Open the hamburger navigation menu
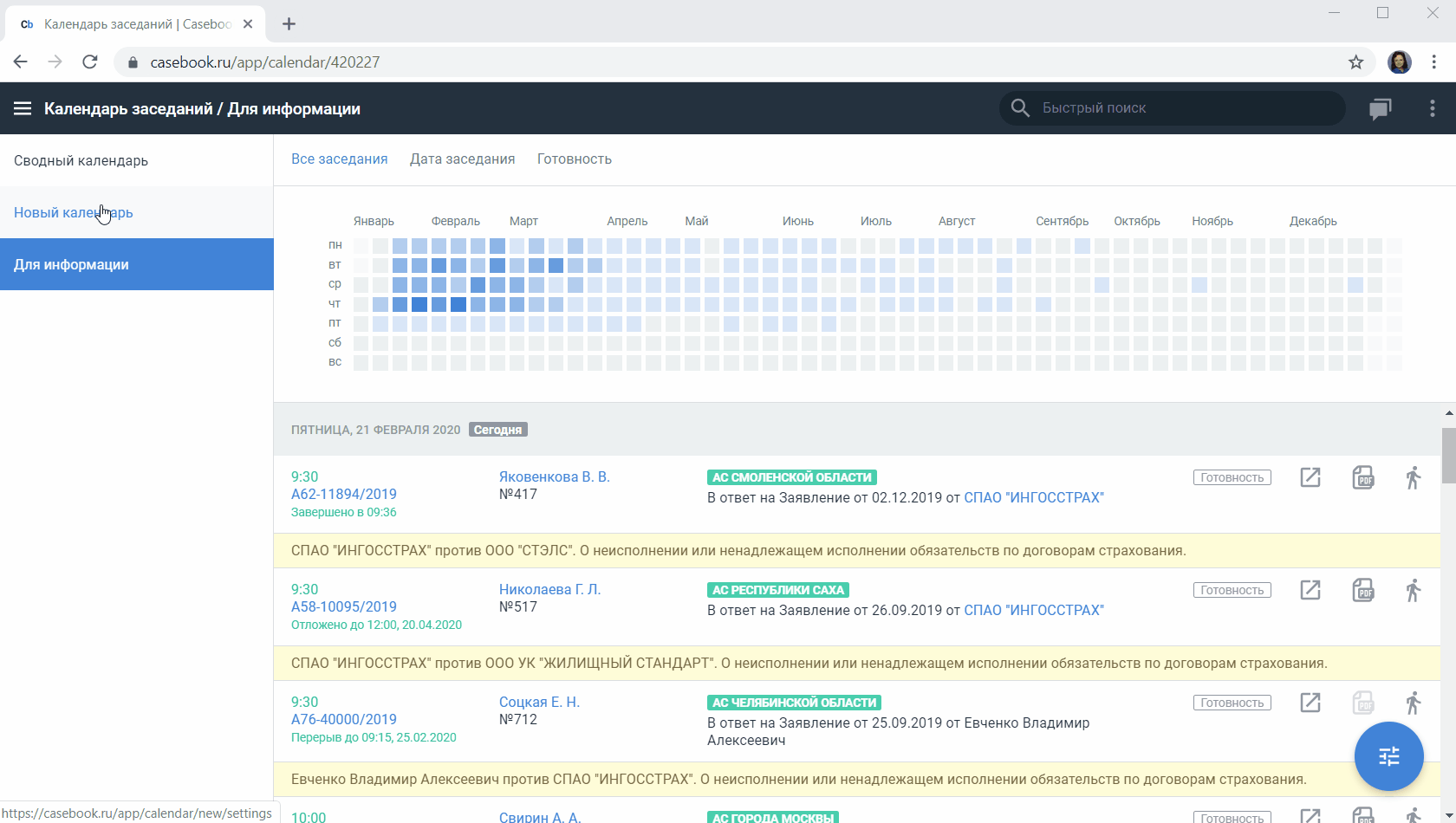1456x823 pixels. (x=23, y=108)
